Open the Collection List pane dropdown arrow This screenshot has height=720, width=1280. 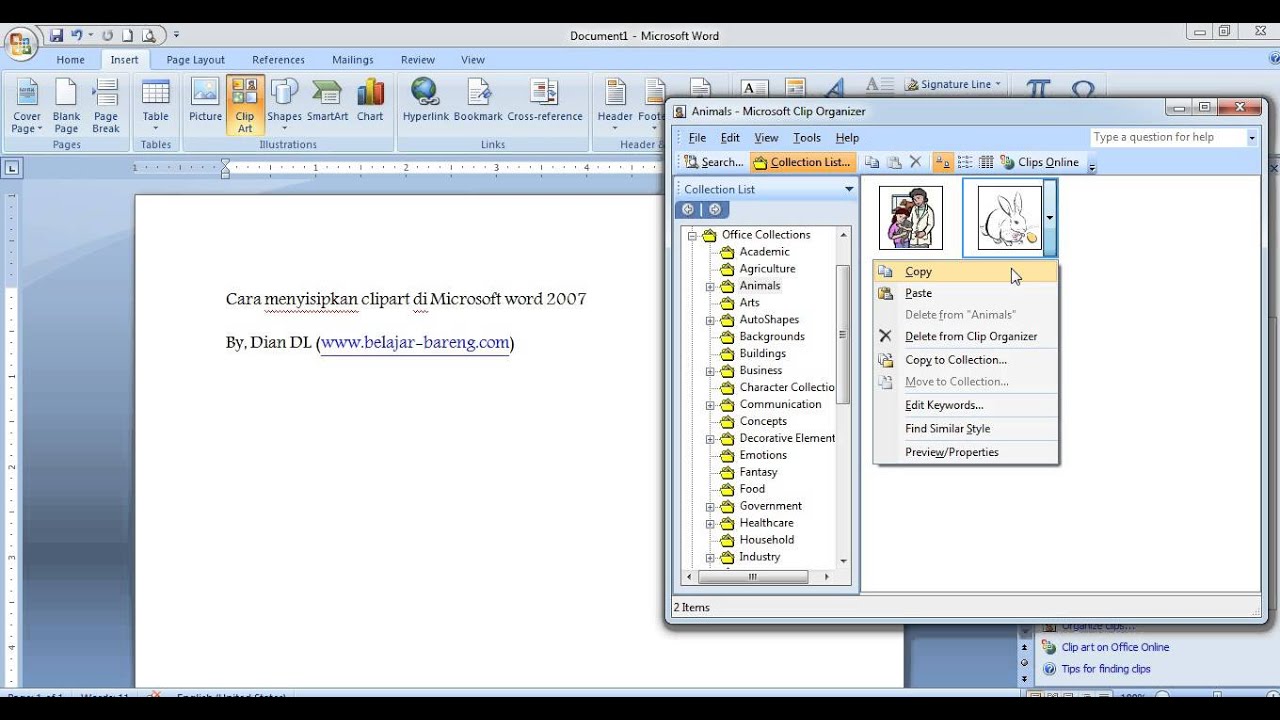[849, 189]
